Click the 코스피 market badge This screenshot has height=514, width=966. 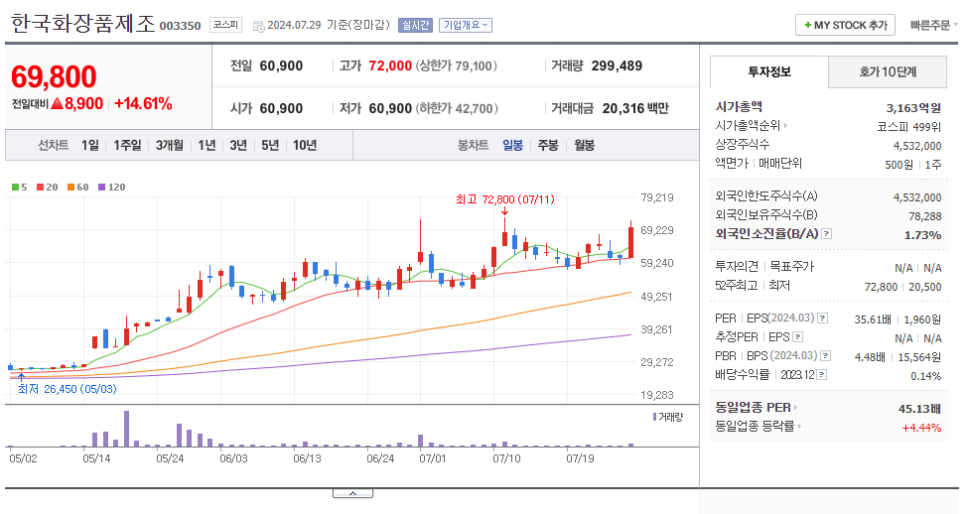pyautogui.click(x=225, y=25)
